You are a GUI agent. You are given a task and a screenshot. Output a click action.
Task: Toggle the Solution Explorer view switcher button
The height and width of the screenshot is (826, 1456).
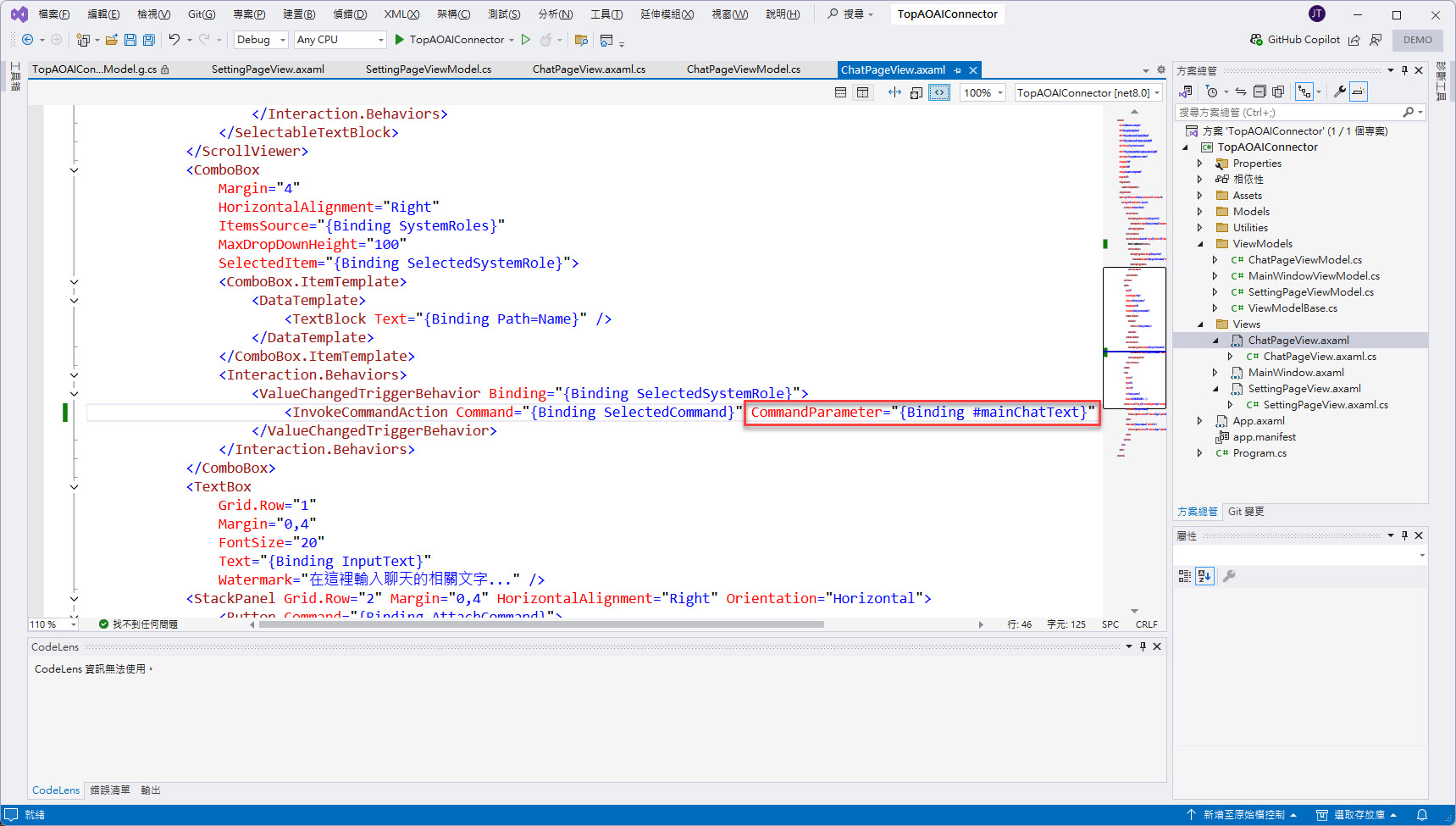point(1186,91)
